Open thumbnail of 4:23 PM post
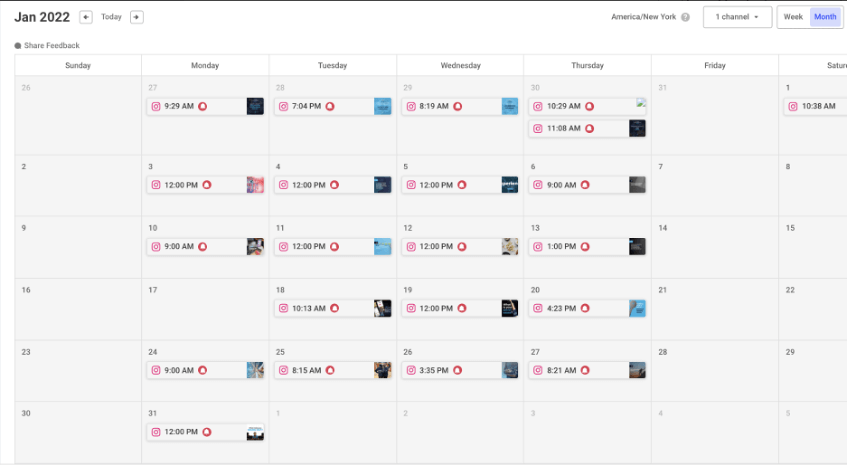 [637, 308]
